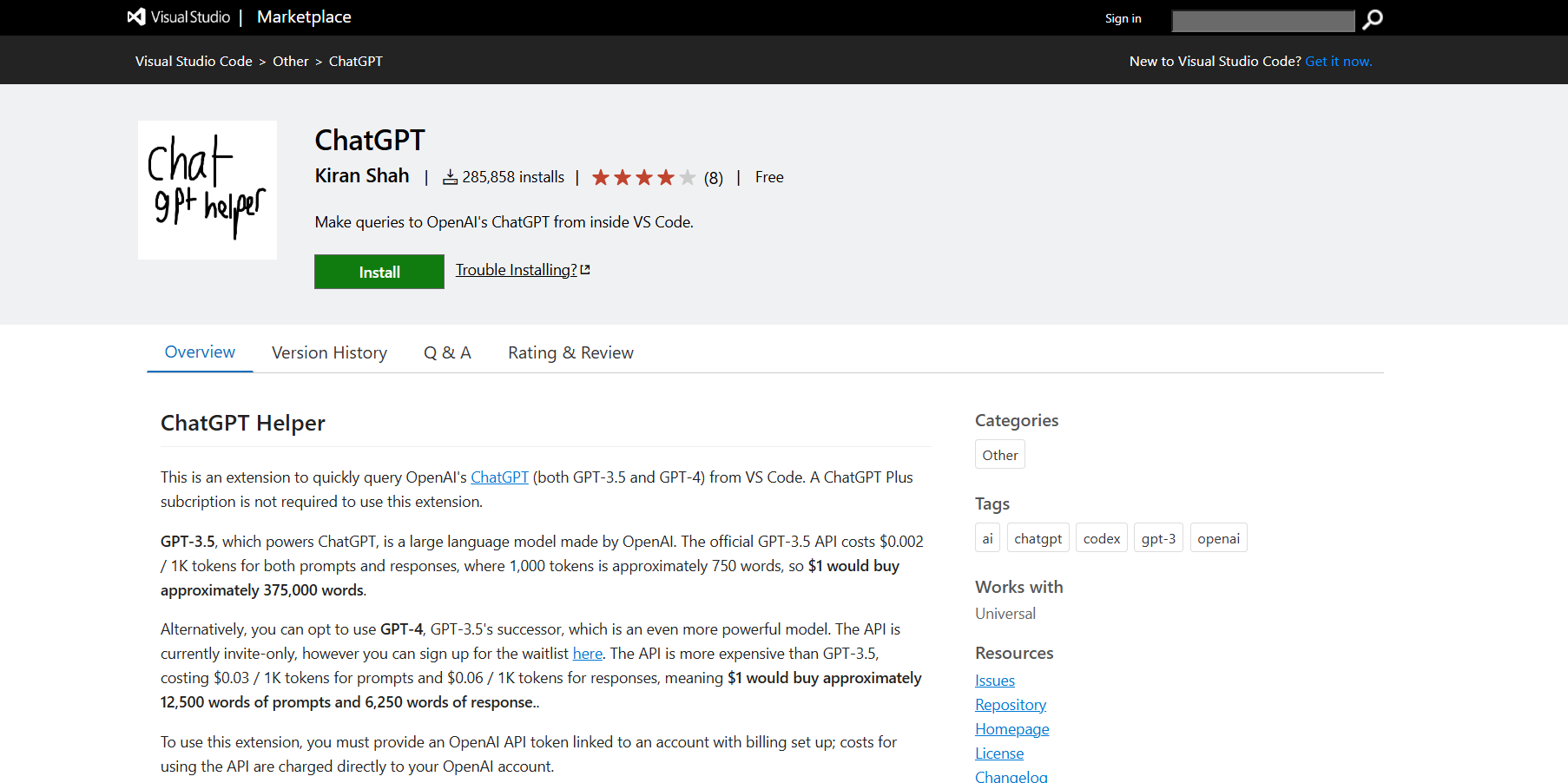1568x783 pixels.
Task: Click the Visual Studio Code breadcrumb
Action: pyautogui.click(x=194, y=61)
